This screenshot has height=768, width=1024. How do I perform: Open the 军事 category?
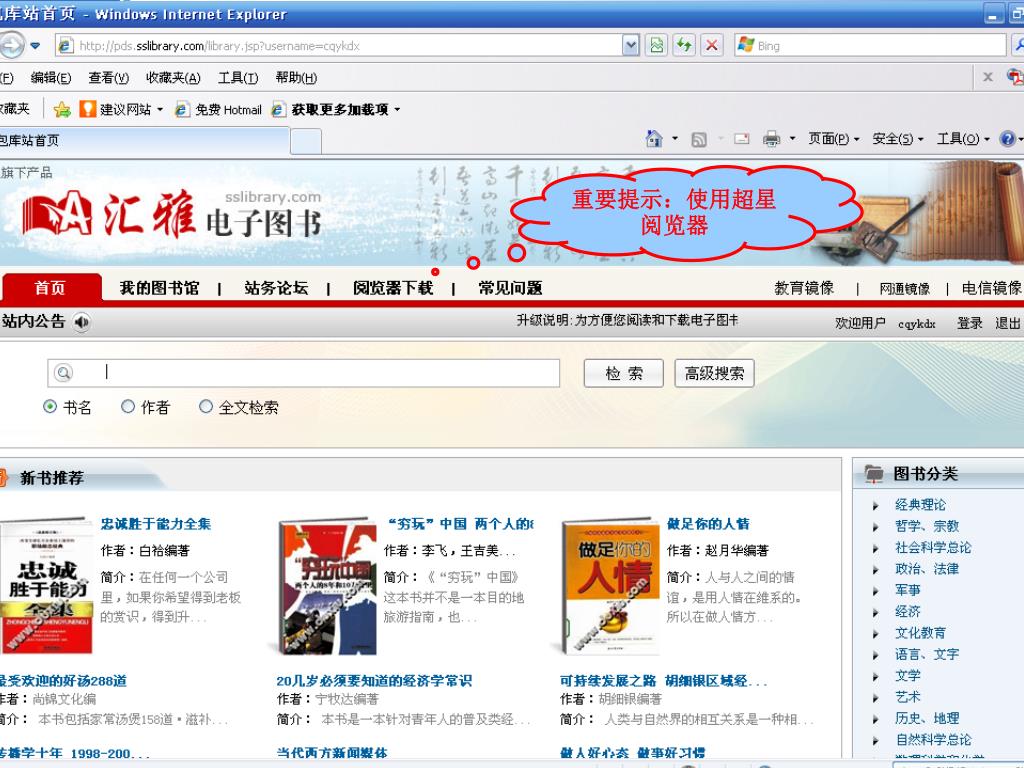point(907,590)
